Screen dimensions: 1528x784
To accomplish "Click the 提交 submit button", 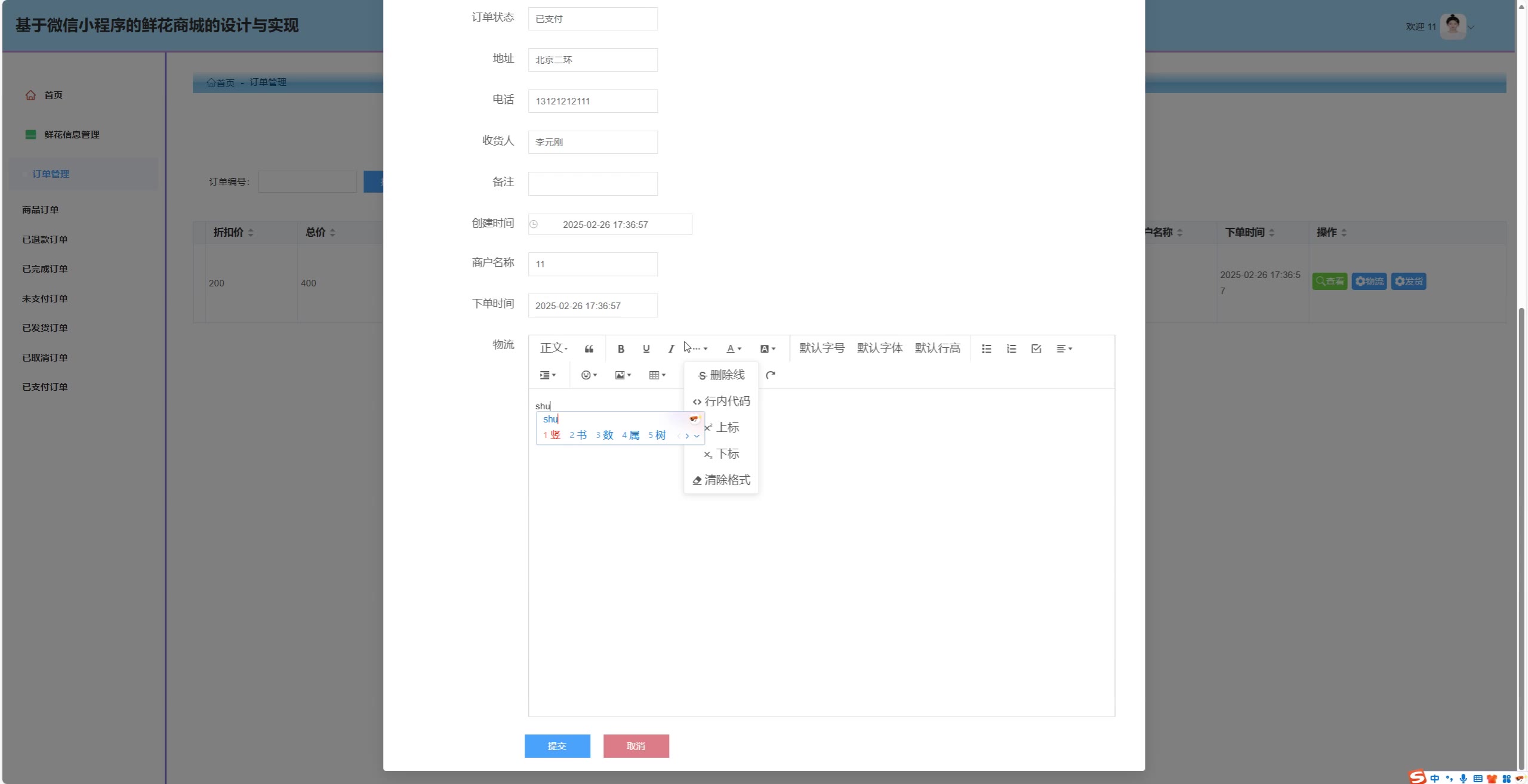I will [x=557, y=746].
